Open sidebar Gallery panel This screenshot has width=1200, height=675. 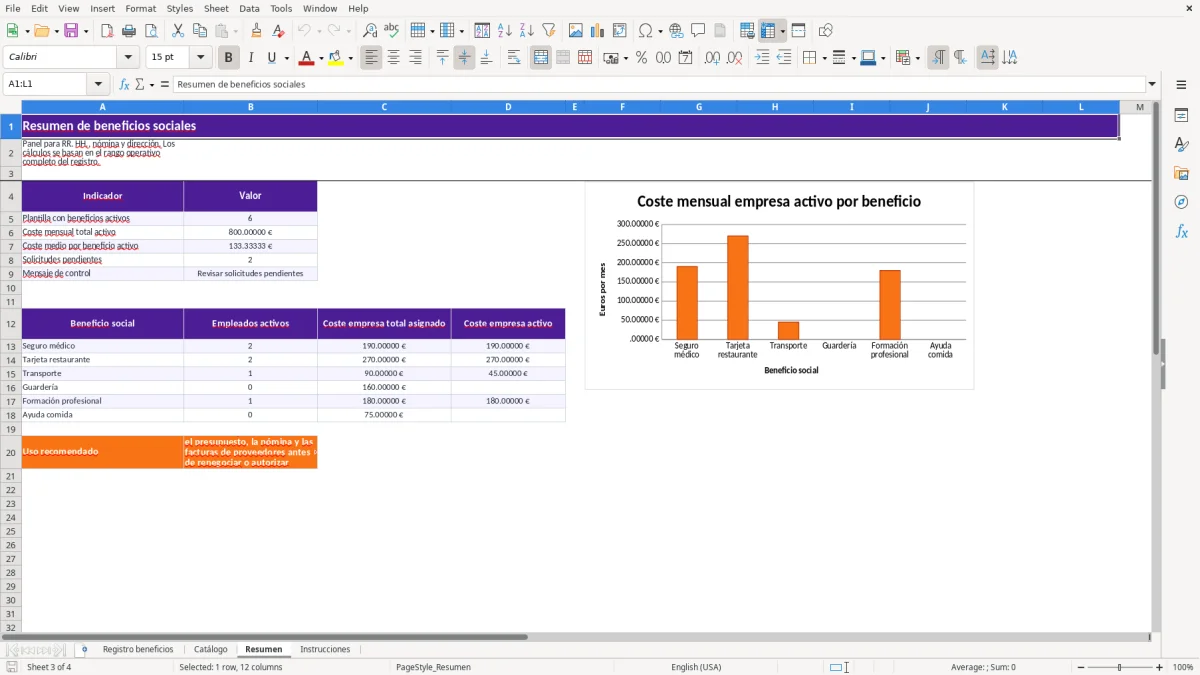[x=1181, y=173]
